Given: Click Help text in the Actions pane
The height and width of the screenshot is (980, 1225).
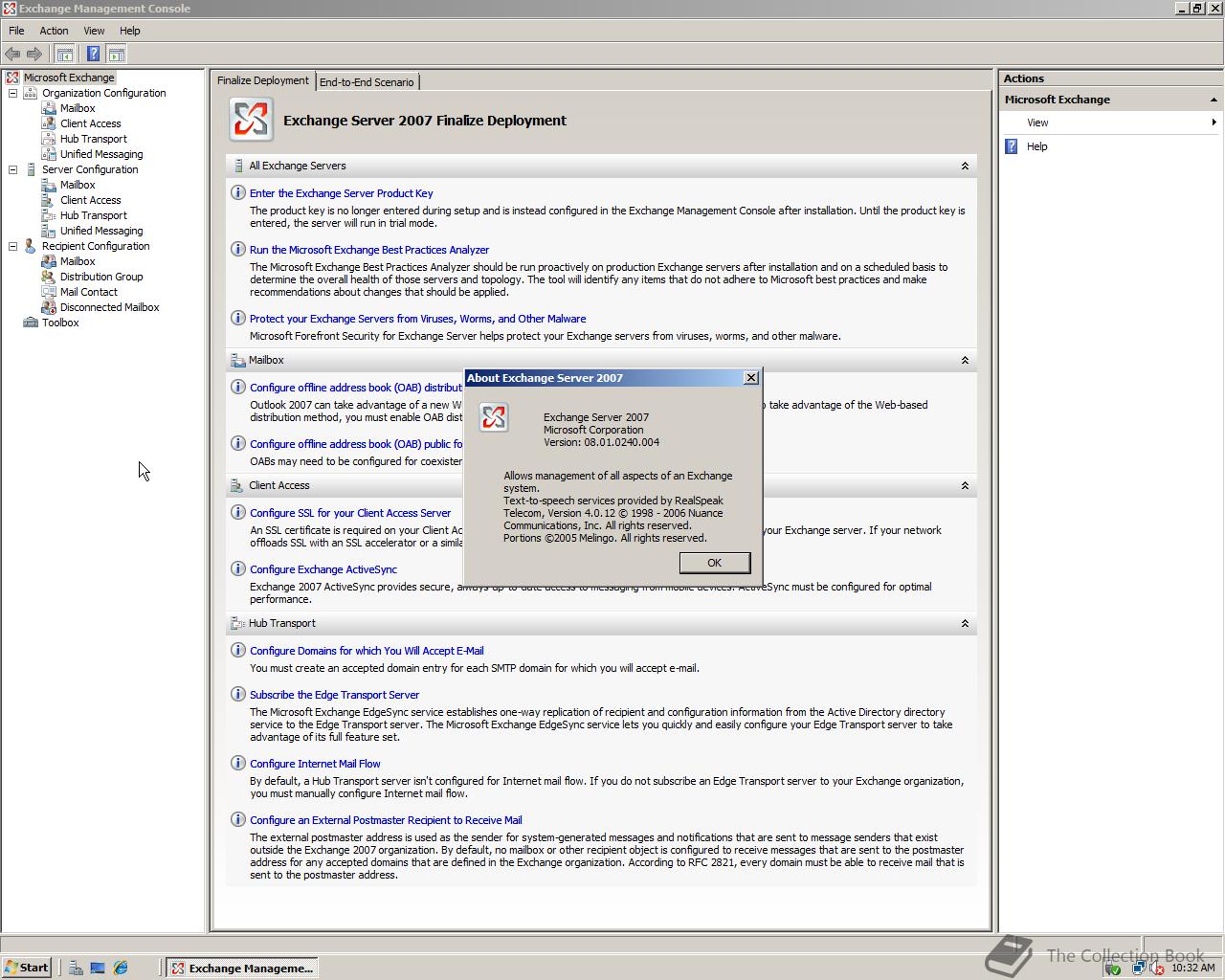Looking at the screenshot, I should (1037, 146).
